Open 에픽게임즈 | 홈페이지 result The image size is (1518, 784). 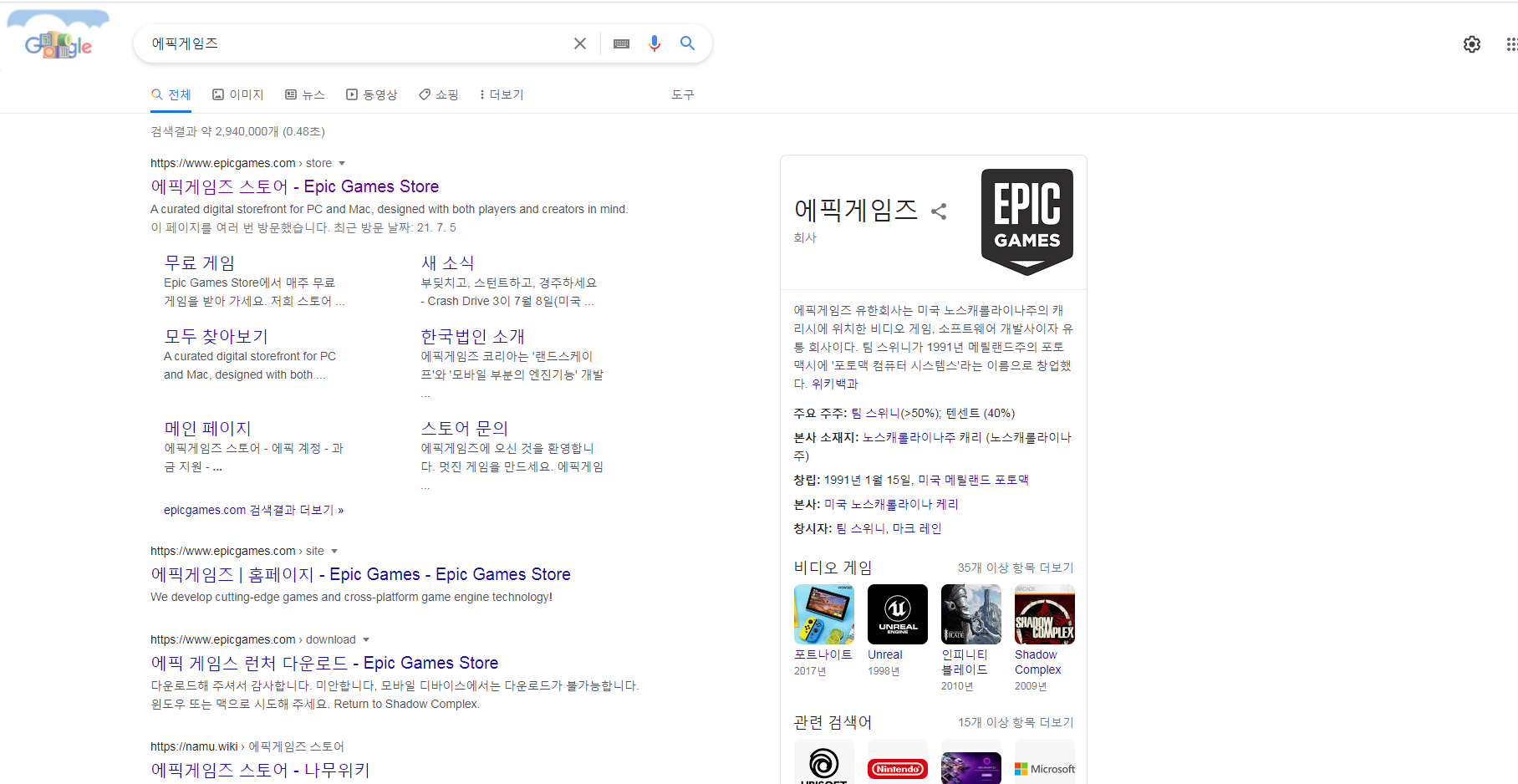(x=360, y=574)
